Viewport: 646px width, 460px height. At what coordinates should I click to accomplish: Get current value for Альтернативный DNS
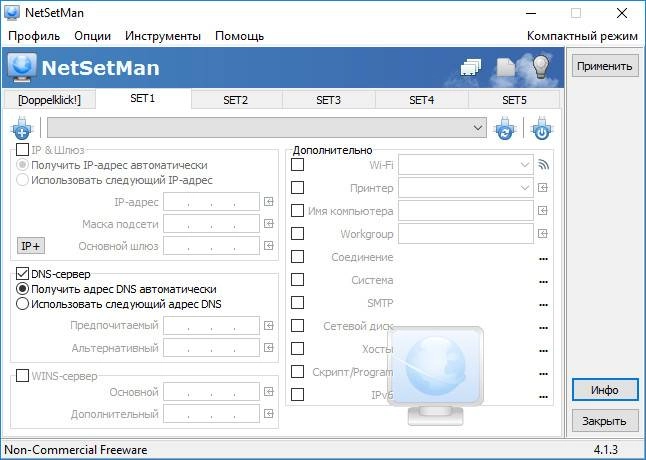(269, 348)
